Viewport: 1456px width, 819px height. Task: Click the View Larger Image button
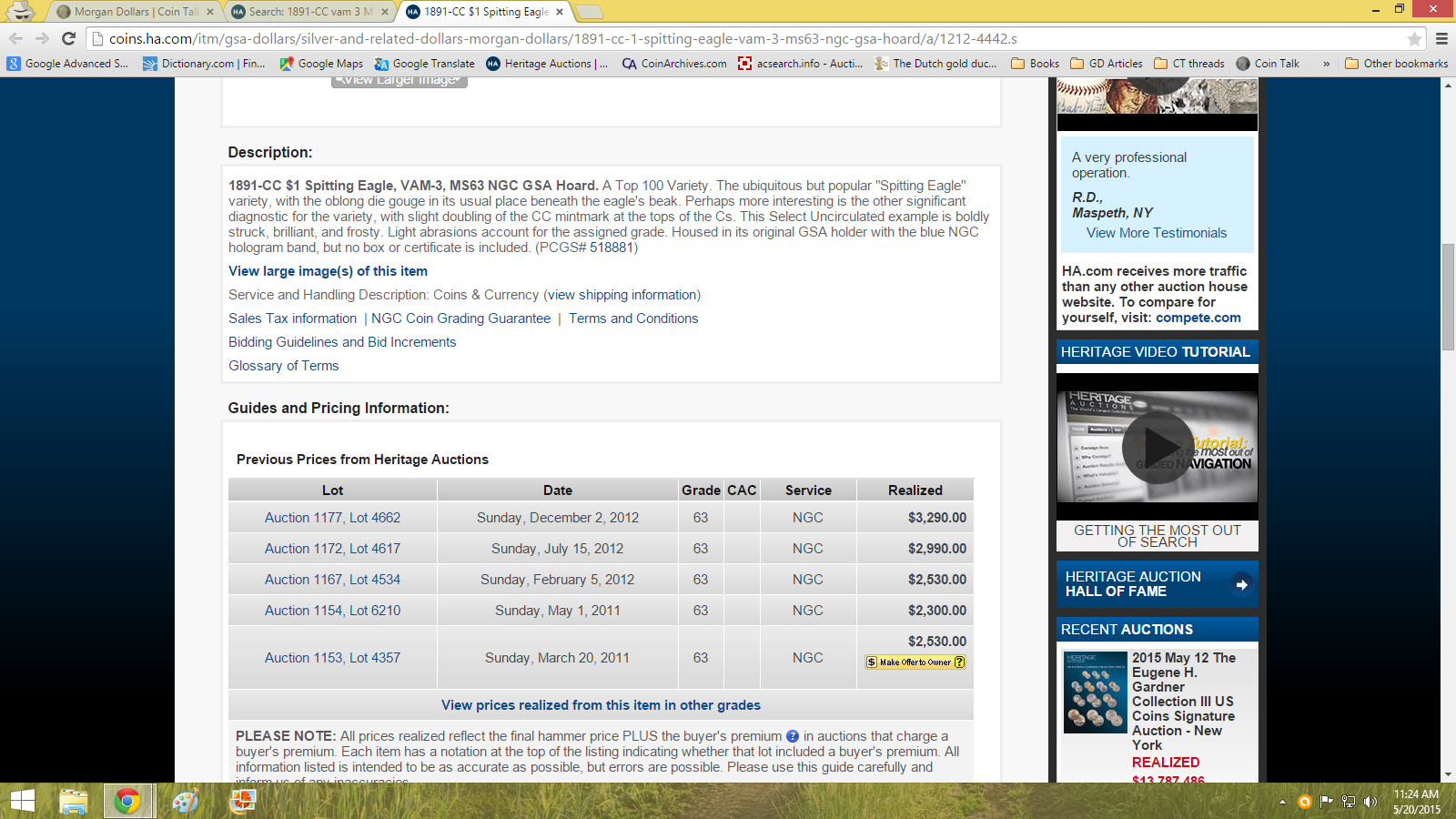click(399, 81)
